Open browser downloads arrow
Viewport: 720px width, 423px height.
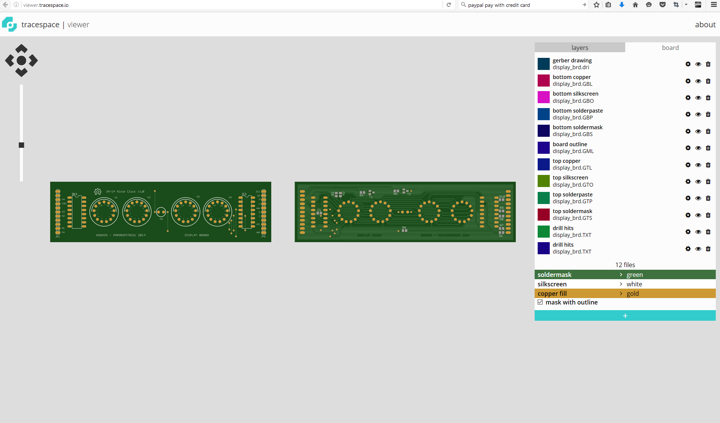click(622, 5)
